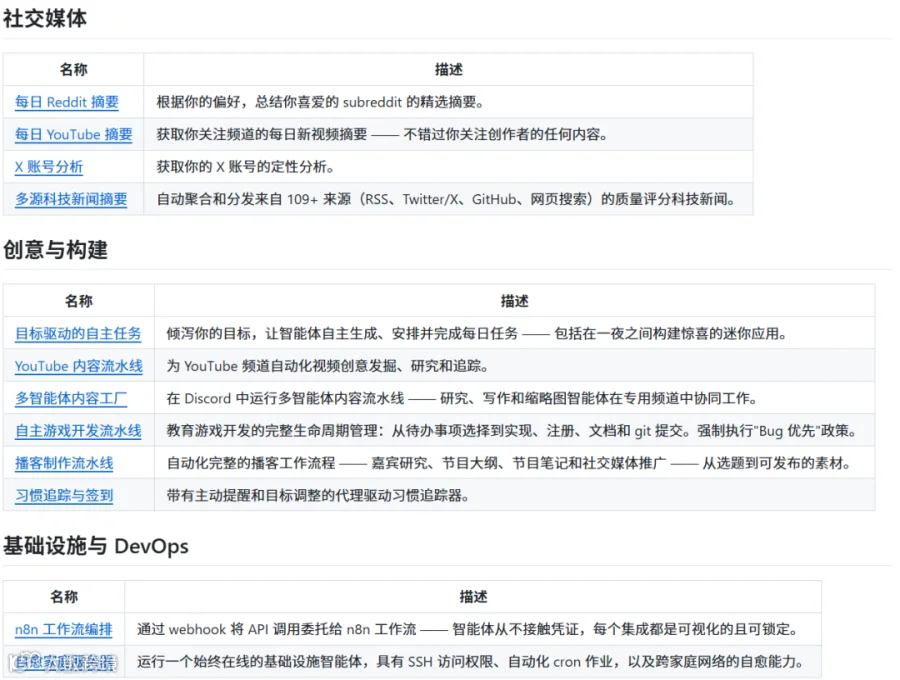Open the 习惯追踪与签到 link
Screen dimensions: 900x680
64,495
